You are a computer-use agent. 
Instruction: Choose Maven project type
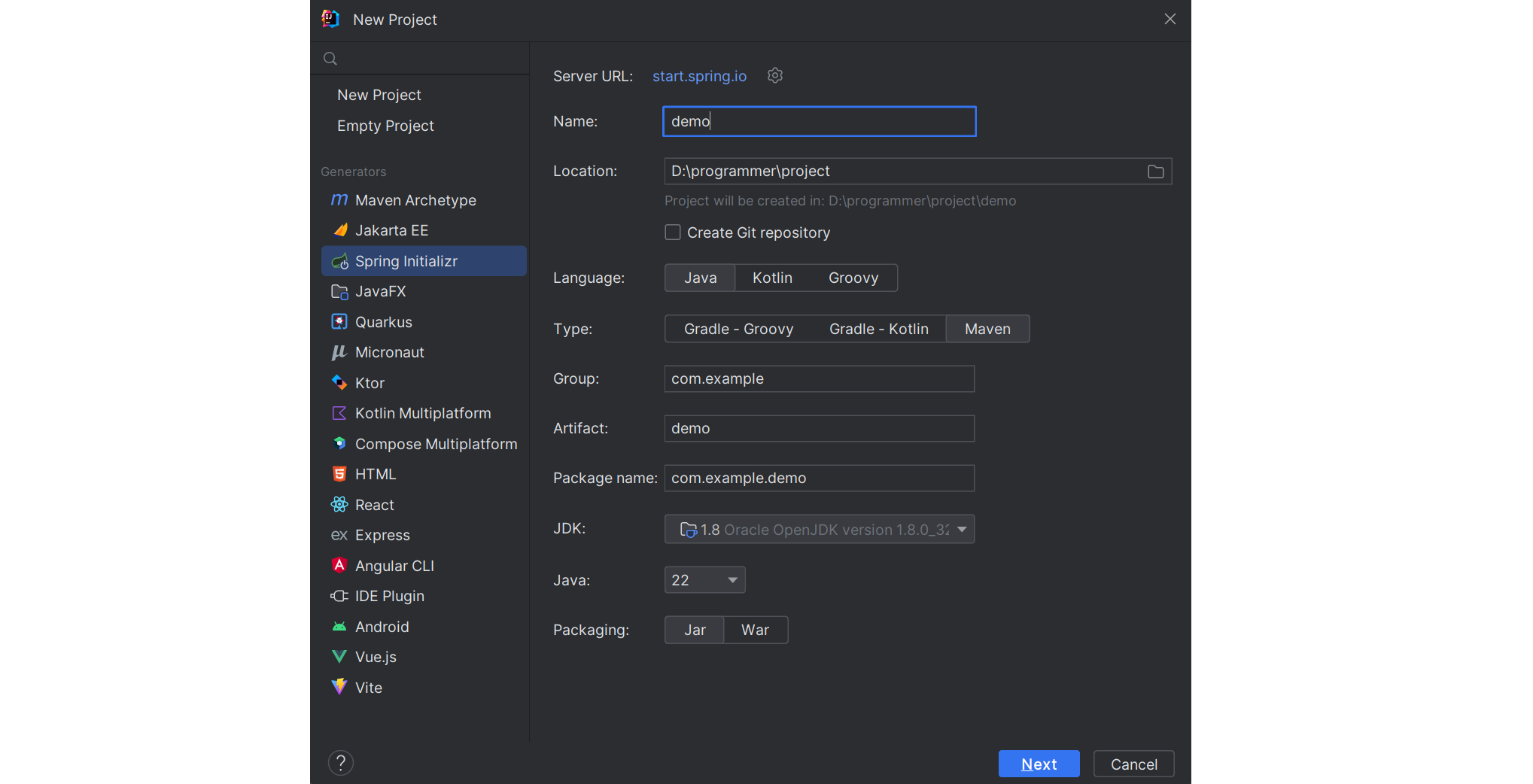(x=987, y=329)
